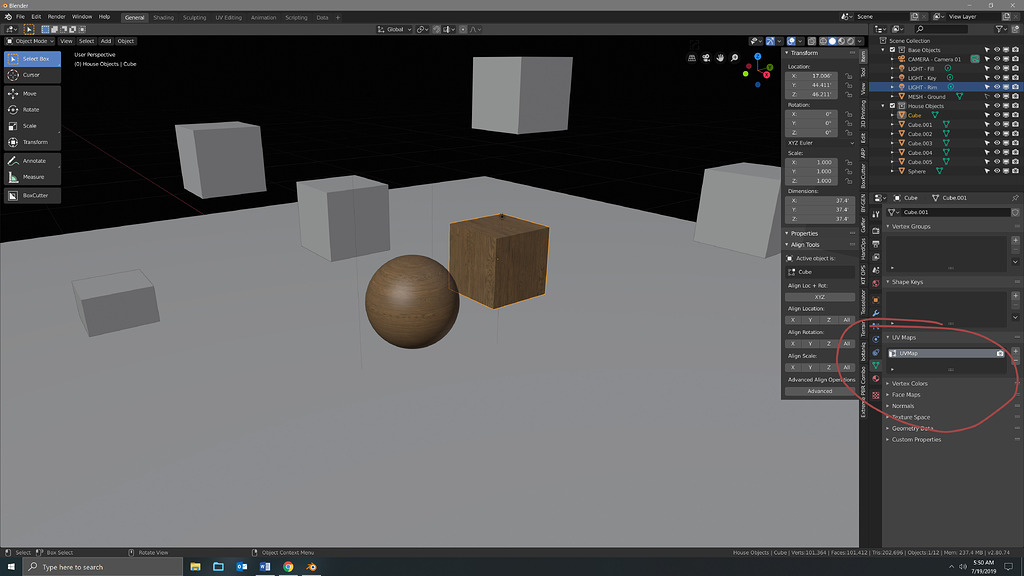Choose the Move tool
The width and height of the screenshot is (1024, 576).
(32, 93)
